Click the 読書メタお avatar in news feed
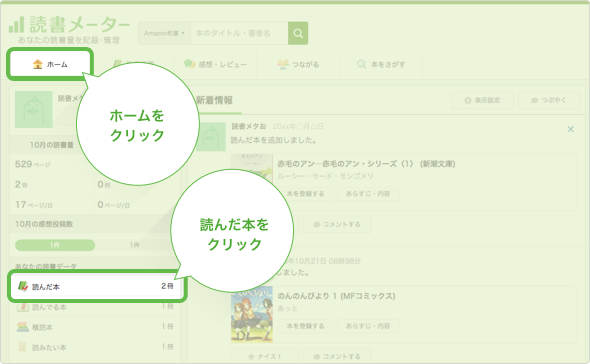 (211, 137)
